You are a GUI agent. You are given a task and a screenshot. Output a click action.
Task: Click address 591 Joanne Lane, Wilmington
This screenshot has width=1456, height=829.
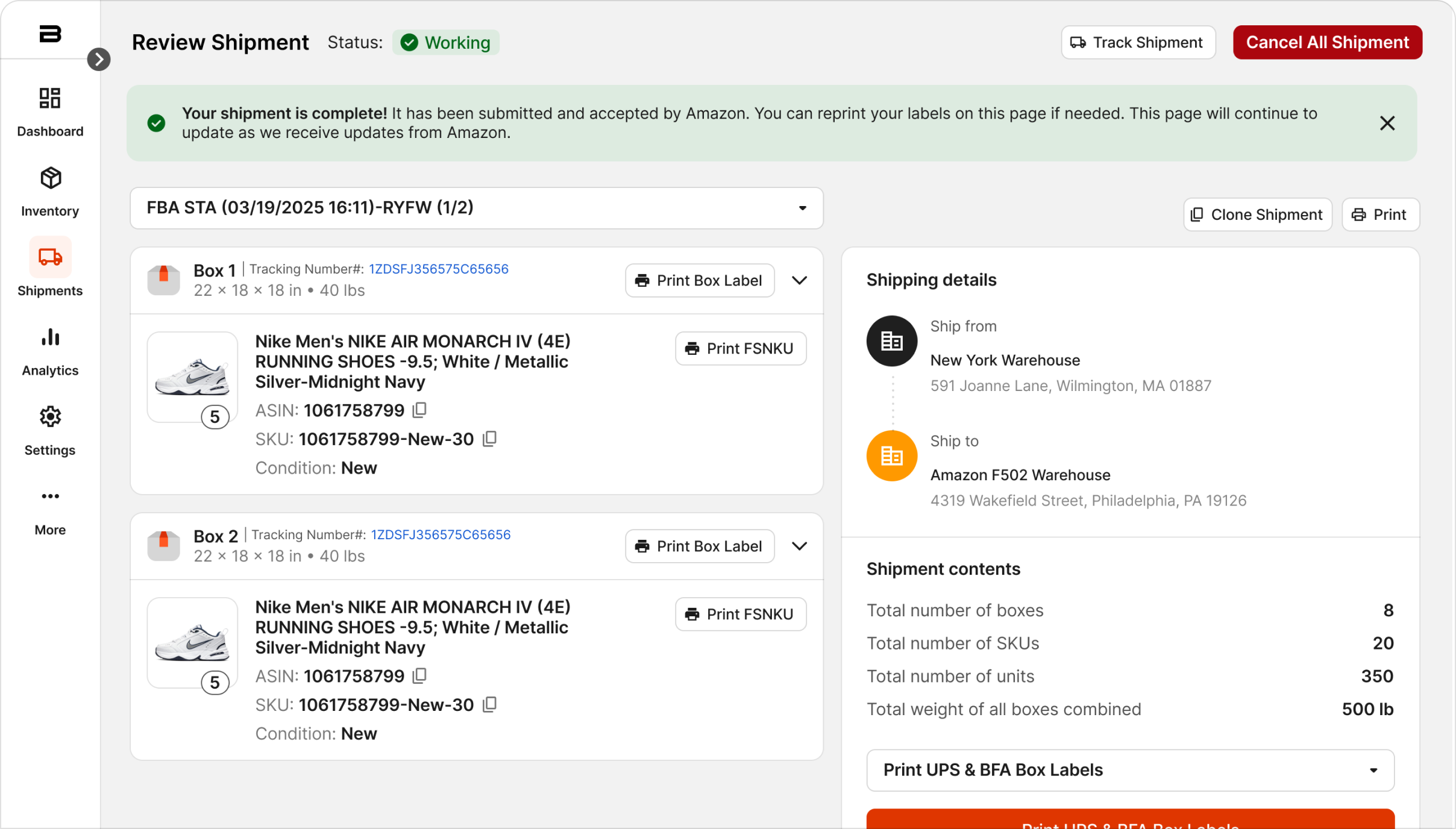pyautogui.click(x=1071, y=386)
